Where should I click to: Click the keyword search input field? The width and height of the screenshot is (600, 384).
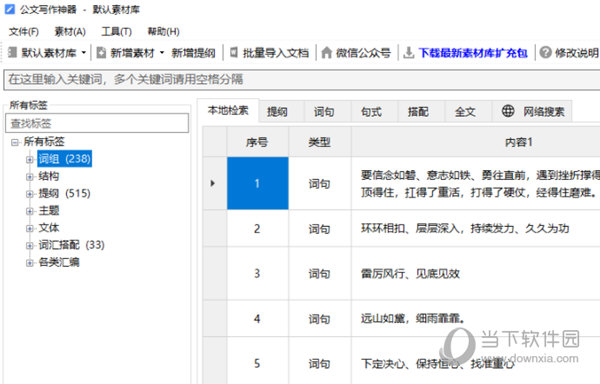[x=302, y=80]
